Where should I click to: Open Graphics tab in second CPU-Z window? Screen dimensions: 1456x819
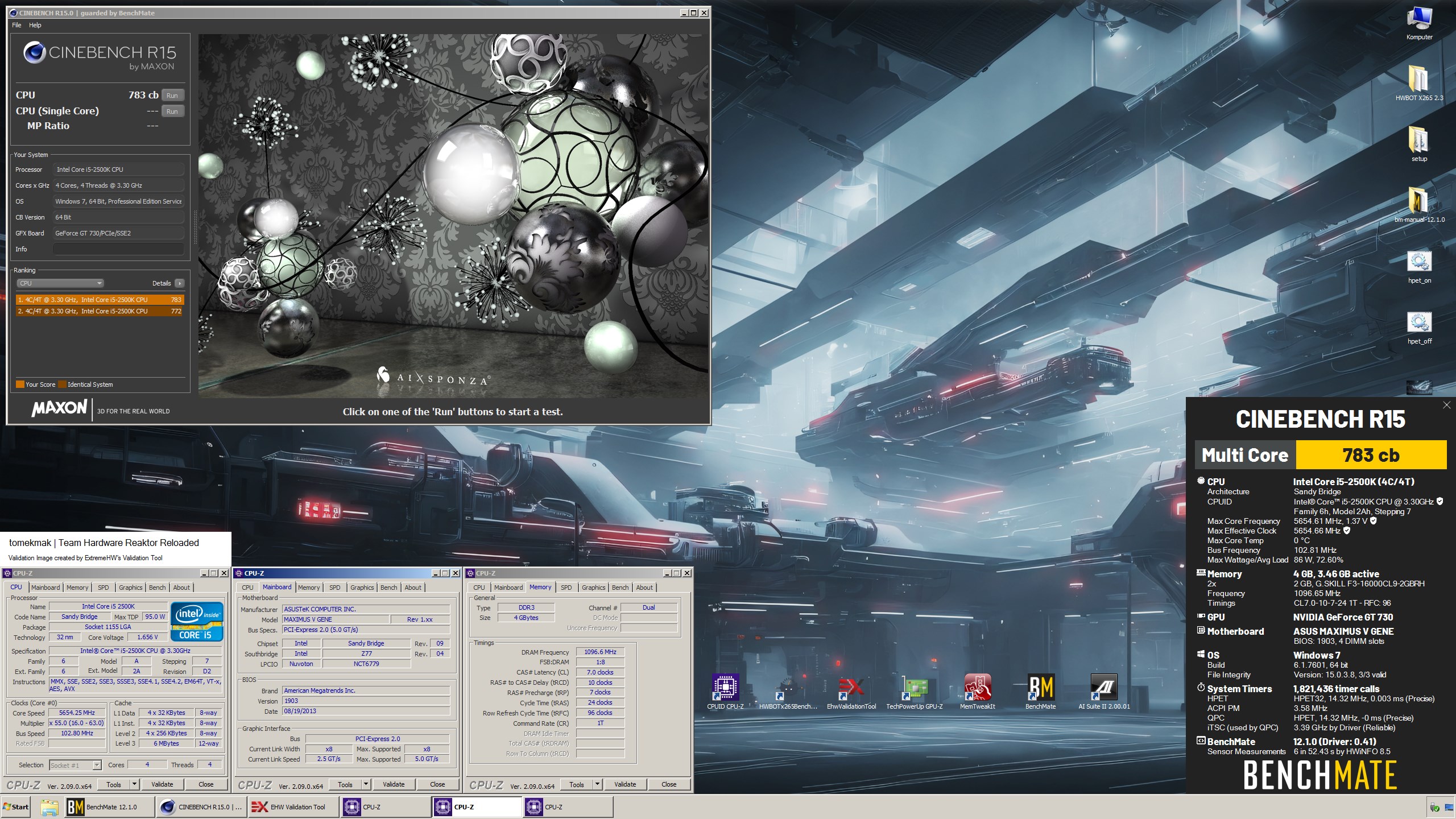362,588
